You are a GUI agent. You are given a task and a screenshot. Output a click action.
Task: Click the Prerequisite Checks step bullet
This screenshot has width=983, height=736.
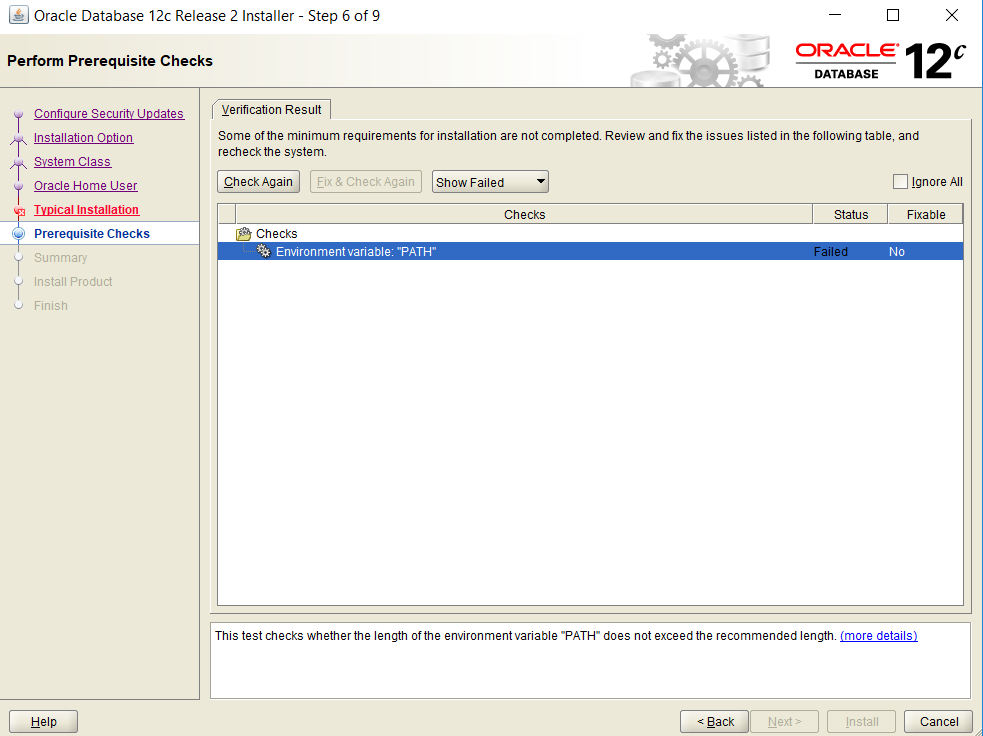tap(19, 234)
